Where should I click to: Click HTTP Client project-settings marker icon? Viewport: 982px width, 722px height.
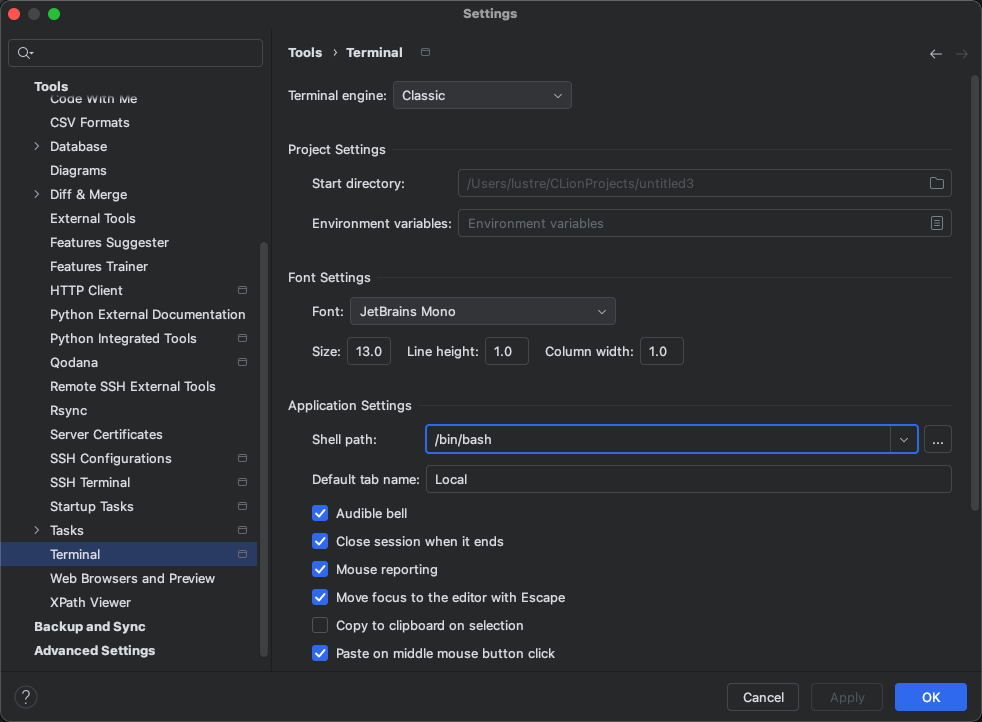point(242,290)
